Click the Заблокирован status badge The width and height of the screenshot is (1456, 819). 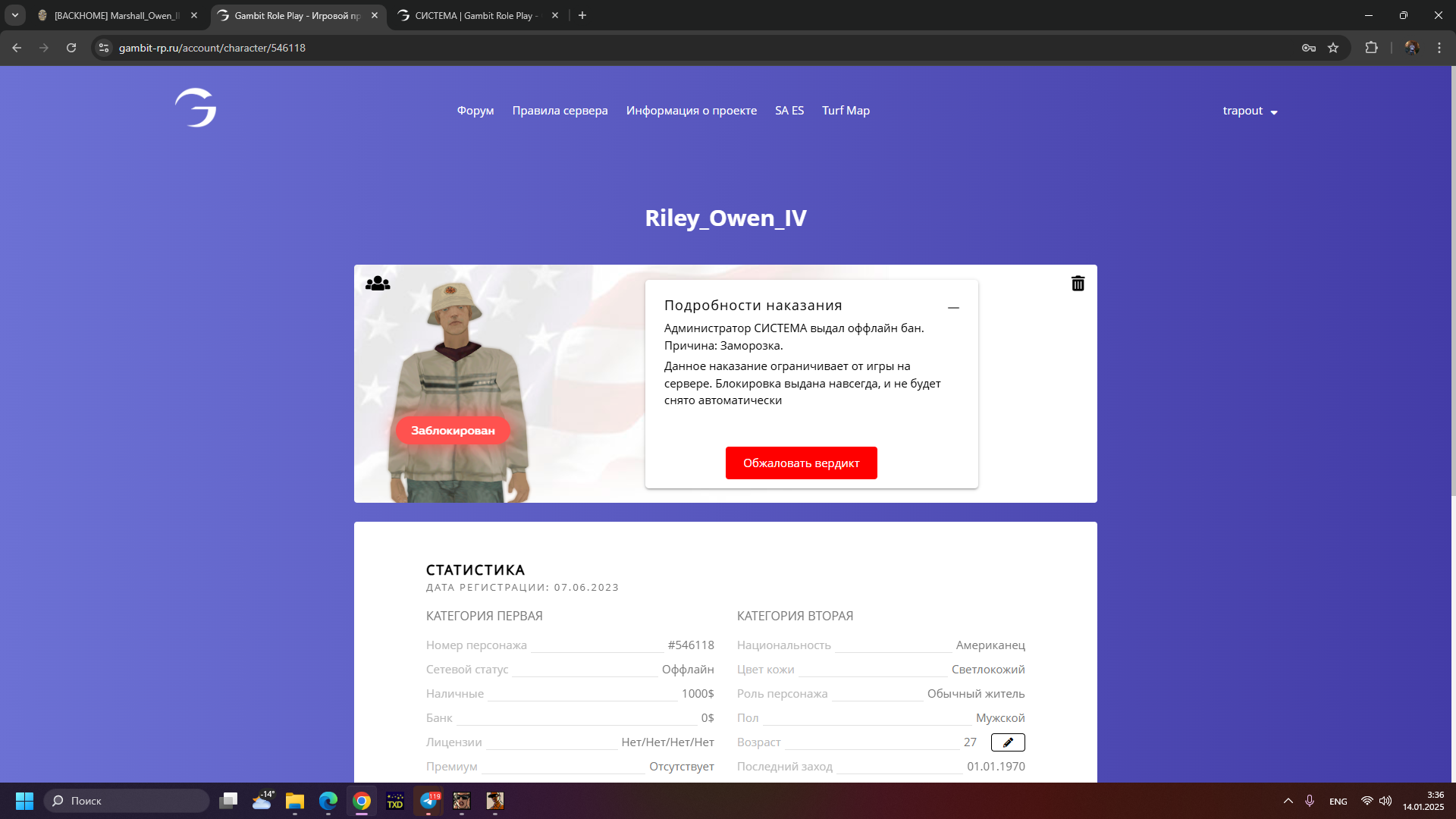[453, 430]
